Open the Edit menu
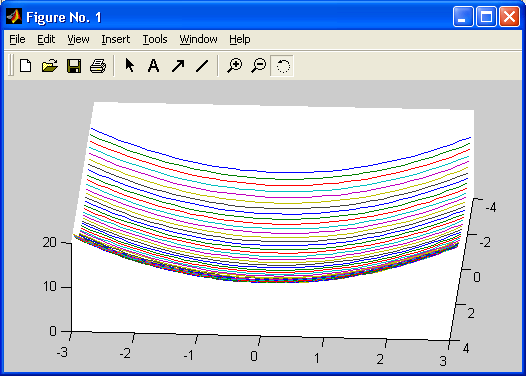The width and height of the screenshot is (526, 376). click(46, 40)
